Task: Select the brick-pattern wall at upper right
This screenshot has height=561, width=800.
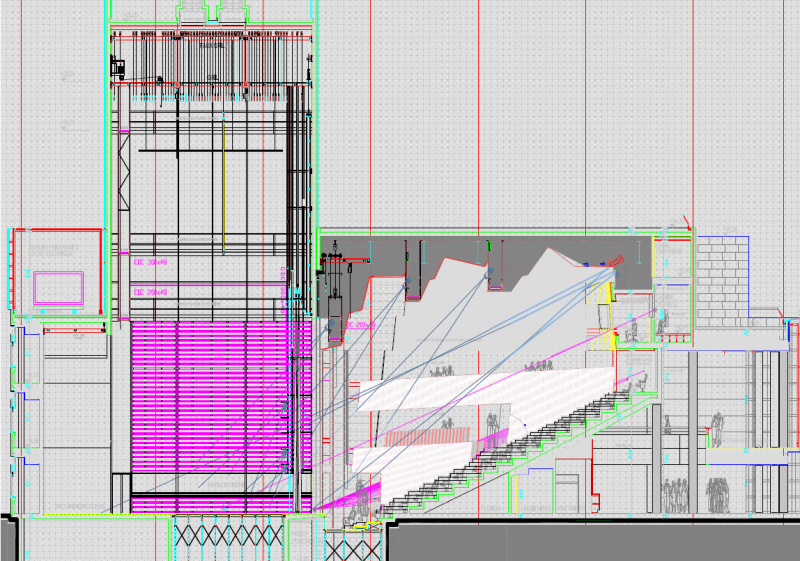Action: click(722, 280)
